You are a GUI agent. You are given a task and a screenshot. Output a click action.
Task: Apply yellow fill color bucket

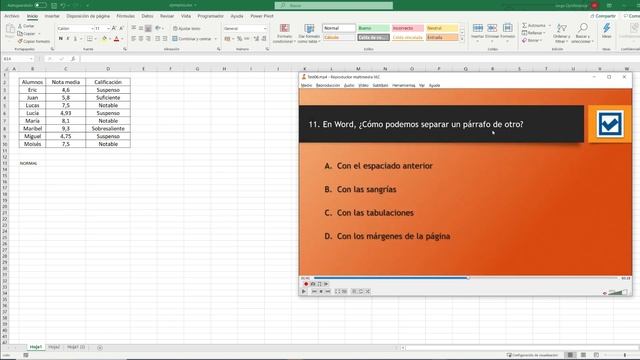click(x=104, y=39)
